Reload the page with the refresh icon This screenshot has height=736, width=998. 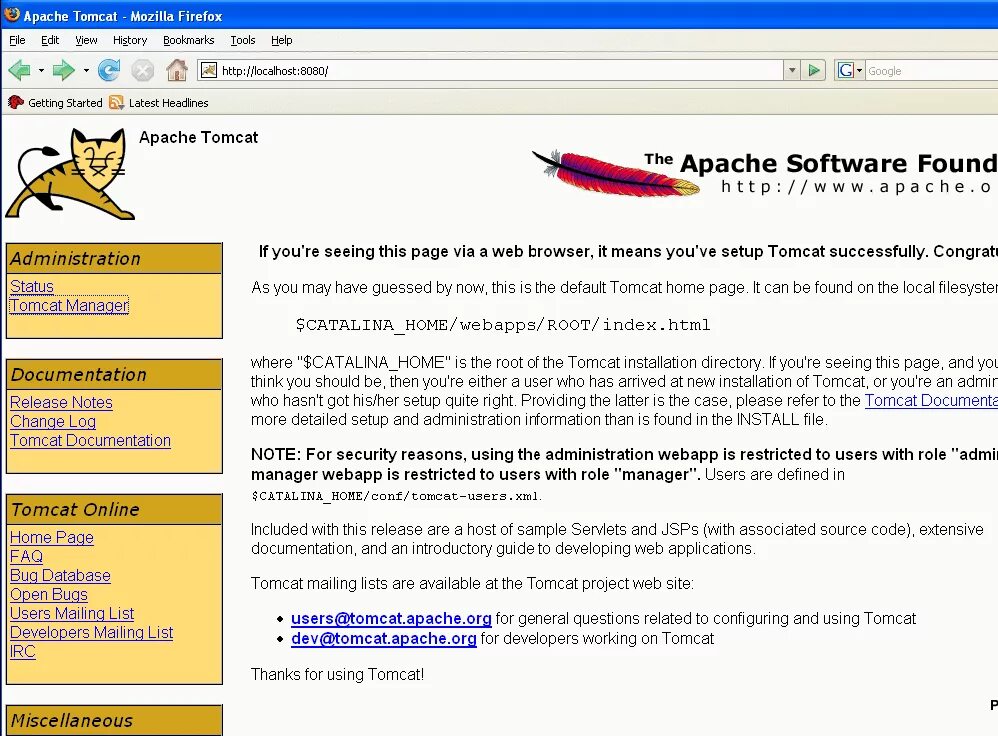click(109, 70)
